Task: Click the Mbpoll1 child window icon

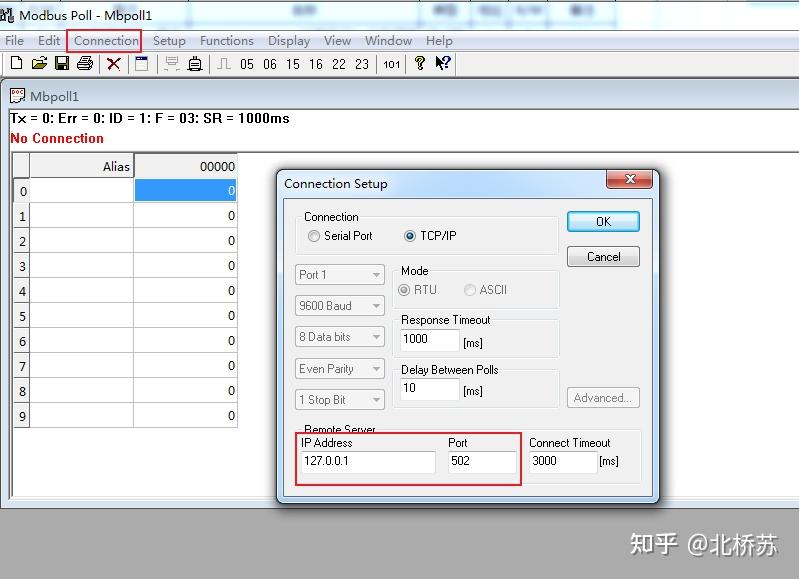Action: click(17, 96)
